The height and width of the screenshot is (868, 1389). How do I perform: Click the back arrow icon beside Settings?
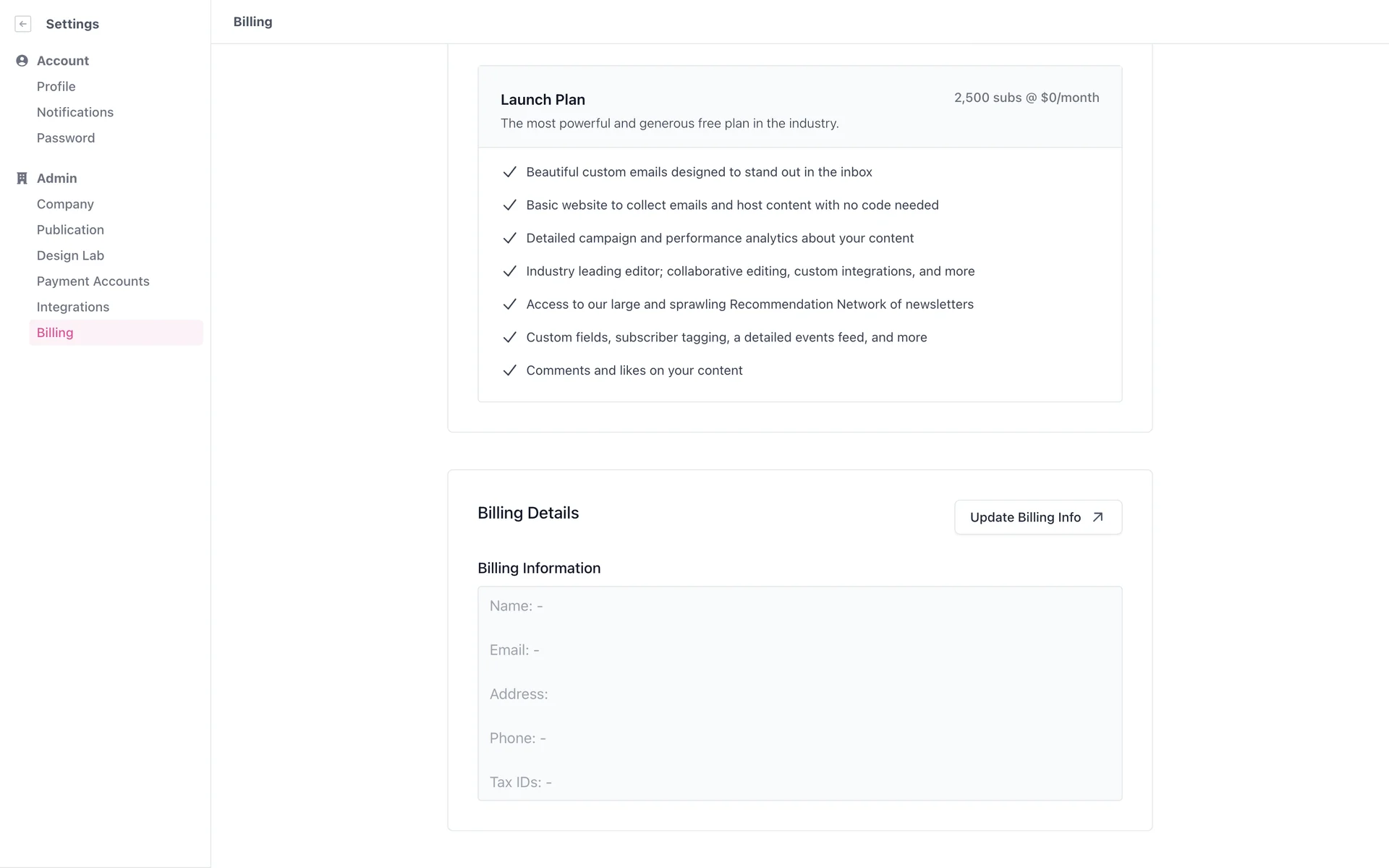coord(23,24)
